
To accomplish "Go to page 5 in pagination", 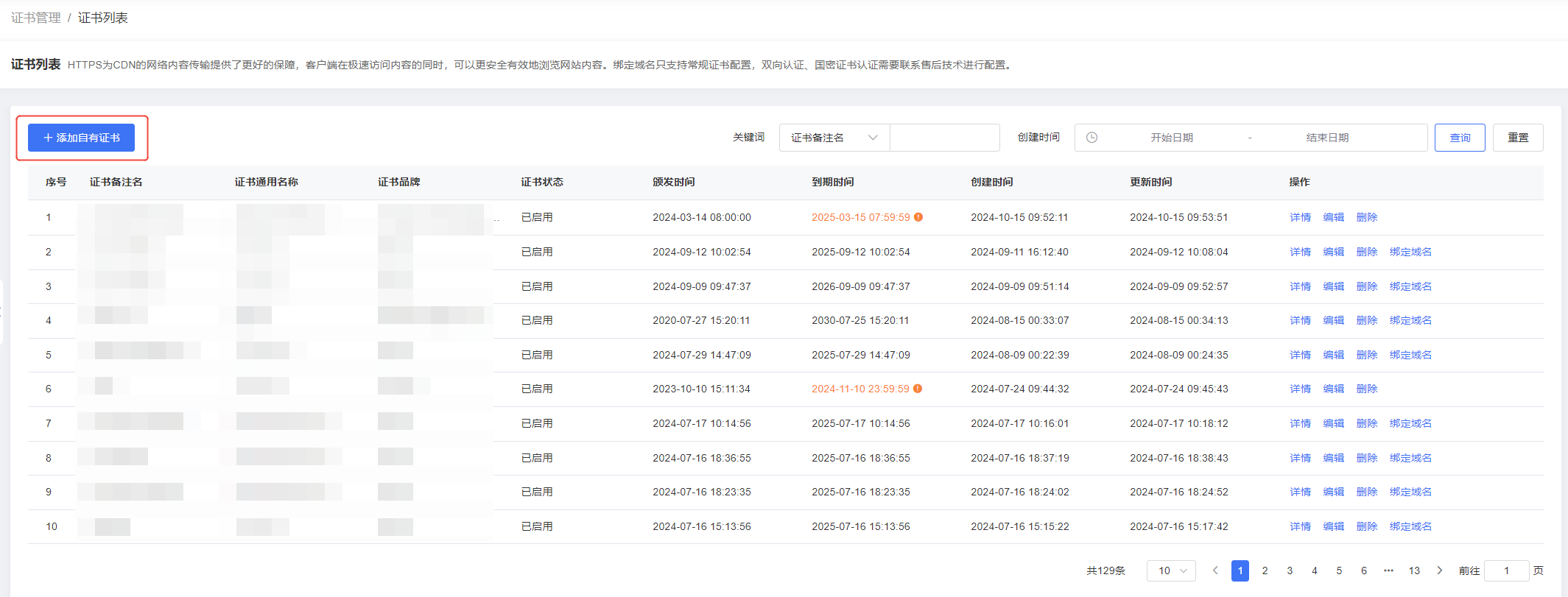I will click(x=1339, y=570).
